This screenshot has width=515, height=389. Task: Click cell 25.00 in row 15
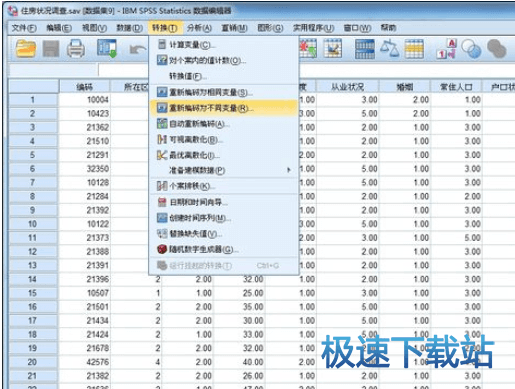click(x=240, y=293)
